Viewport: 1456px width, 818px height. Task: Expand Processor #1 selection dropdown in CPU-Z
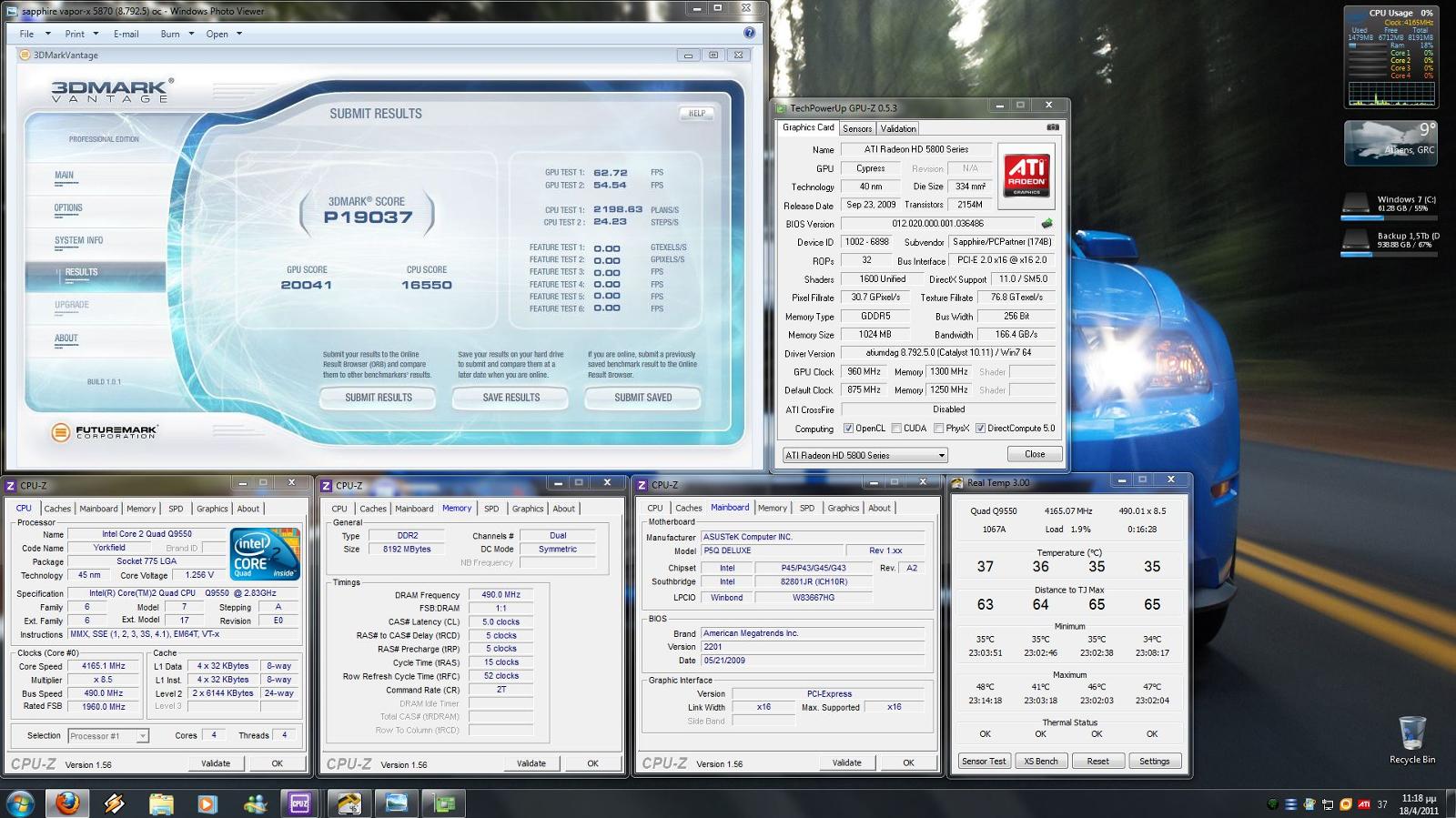tap(143, 736)
